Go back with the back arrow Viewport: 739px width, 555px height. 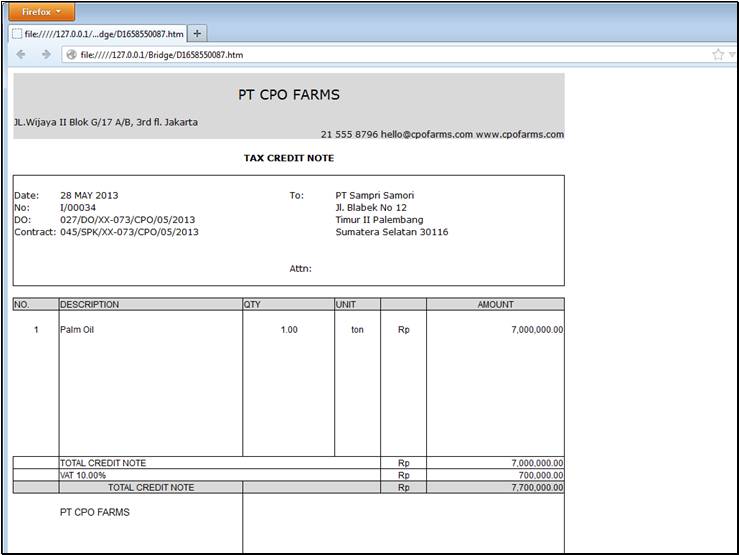[x=21, y=55]
